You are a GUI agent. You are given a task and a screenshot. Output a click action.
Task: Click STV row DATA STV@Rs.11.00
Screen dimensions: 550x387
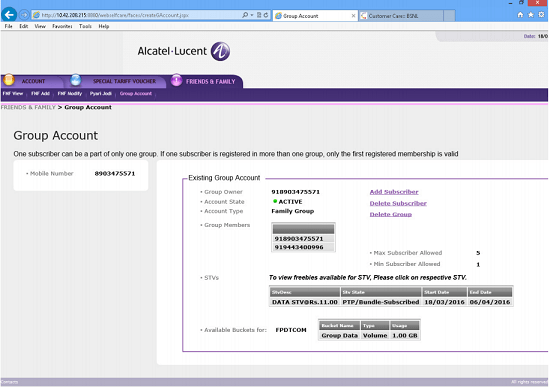pyautogui.click(x=304, y=302)
